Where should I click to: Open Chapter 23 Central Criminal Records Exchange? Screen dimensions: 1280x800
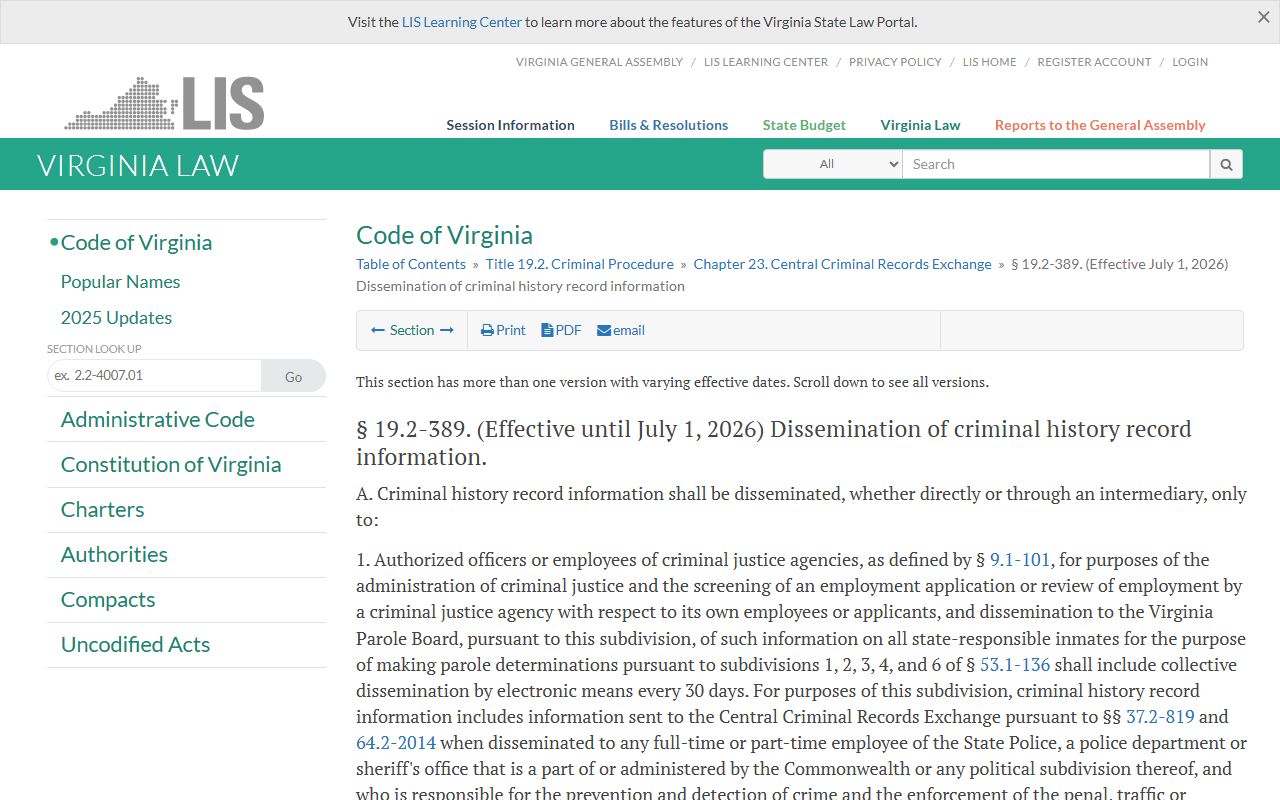tap(842, 264)
